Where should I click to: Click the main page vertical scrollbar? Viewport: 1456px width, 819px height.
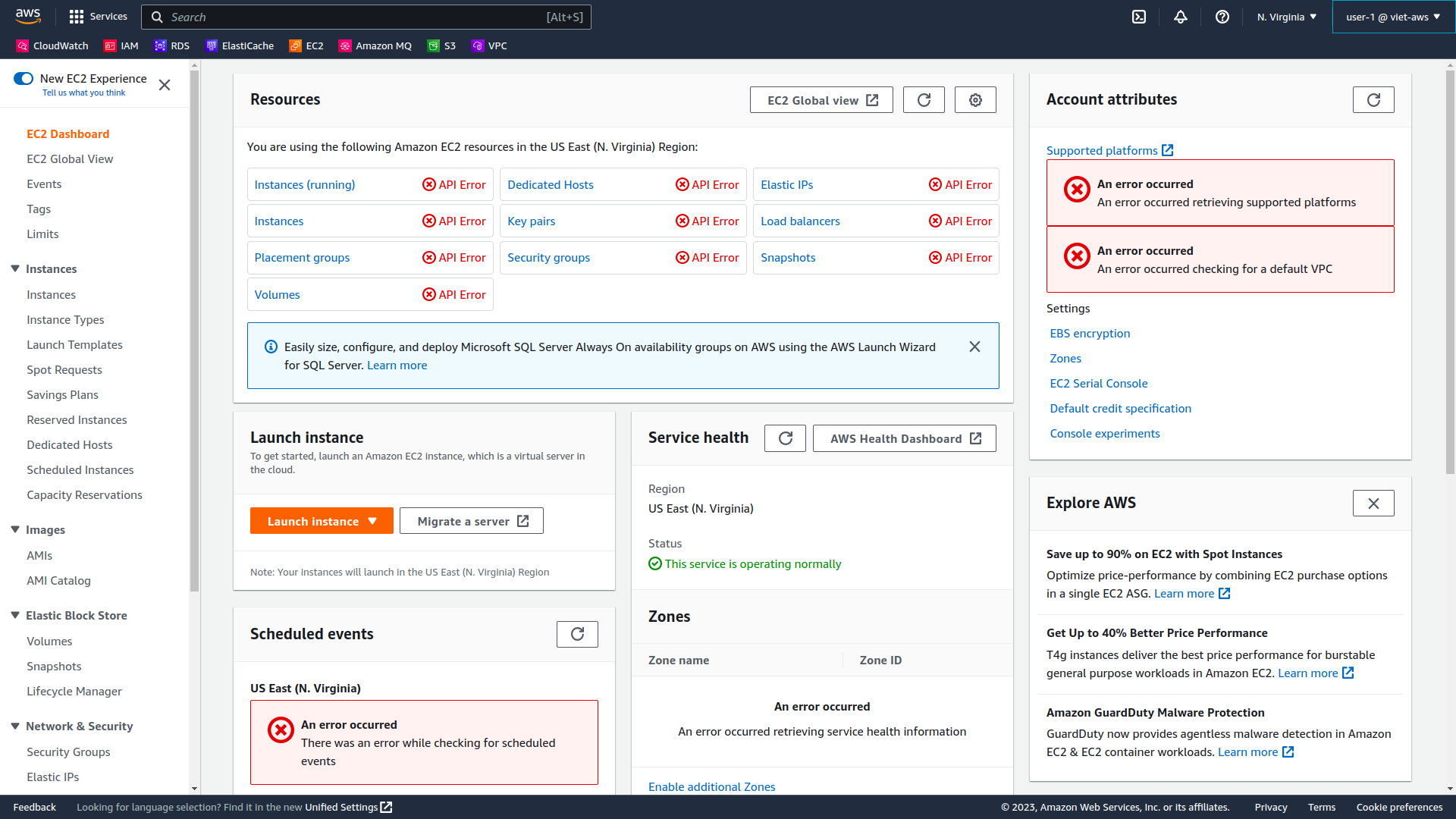(x=1450, y=273)
